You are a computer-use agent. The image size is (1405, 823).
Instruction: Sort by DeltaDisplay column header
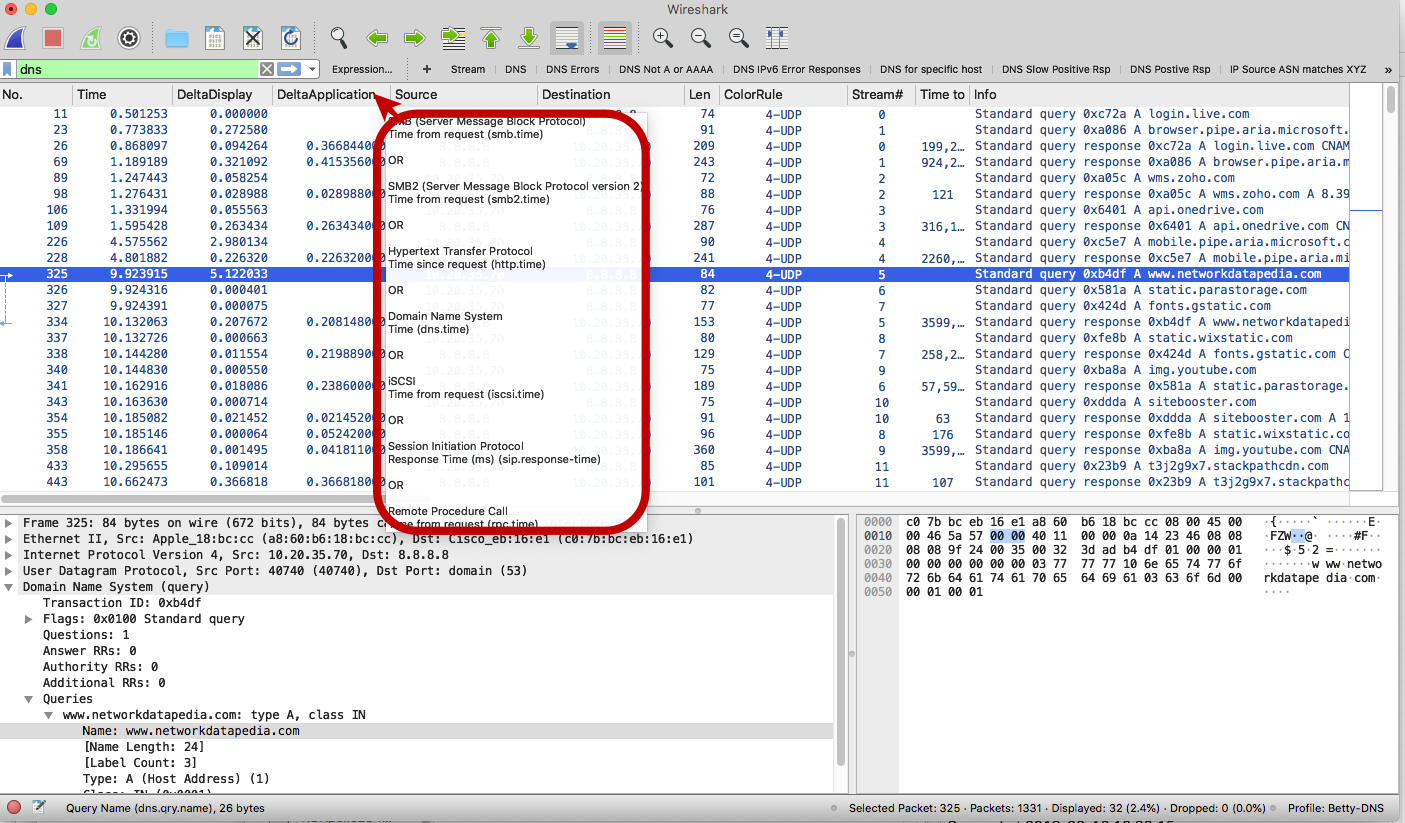pos(223,94)
